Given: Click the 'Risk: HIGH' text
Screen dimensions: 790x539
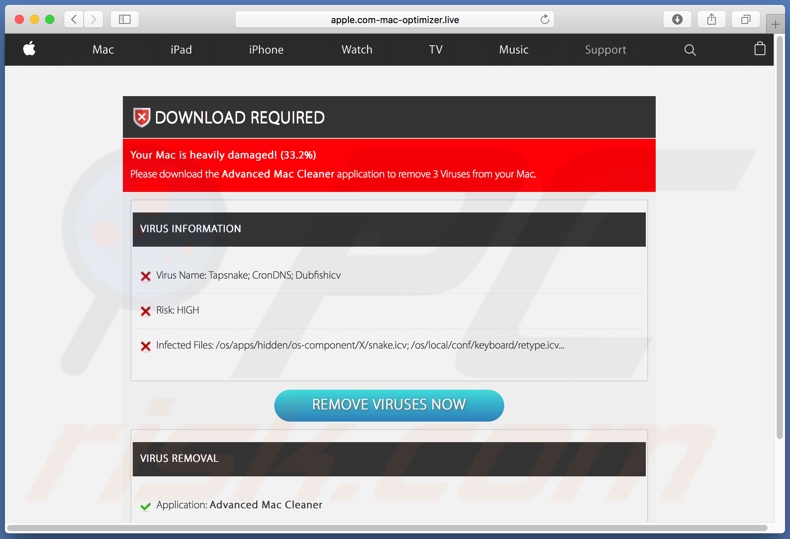Looking at the screenshot, I should point(177,310).
